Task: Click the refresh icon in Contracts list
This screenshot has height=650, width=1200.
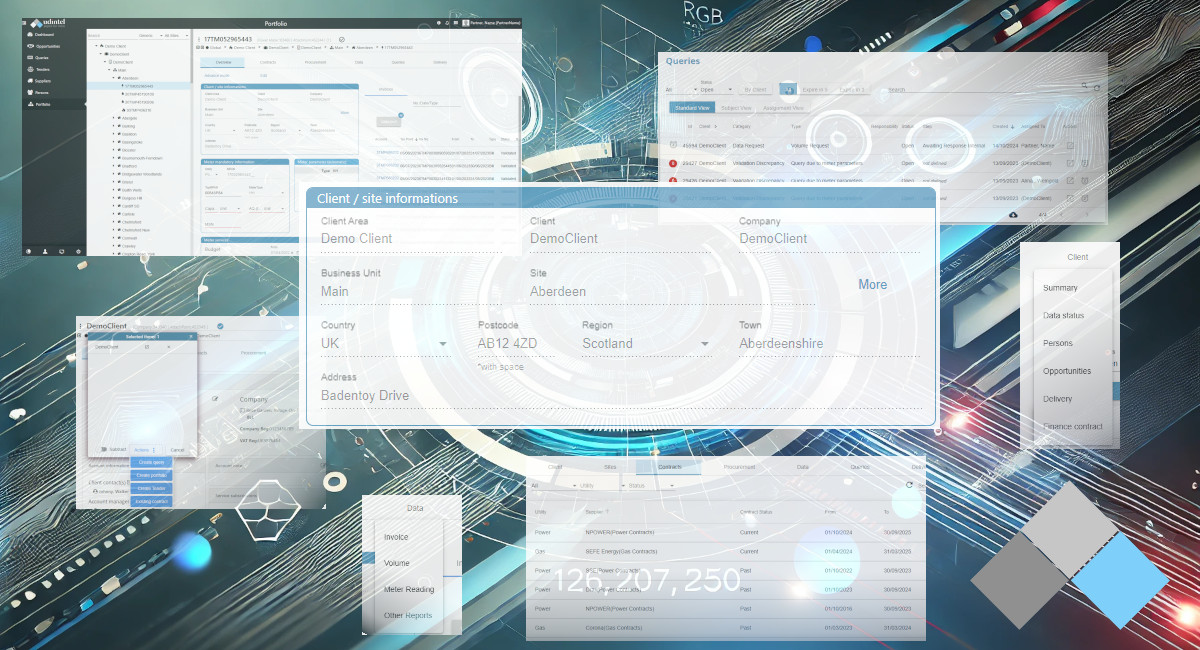Action: 909,485
